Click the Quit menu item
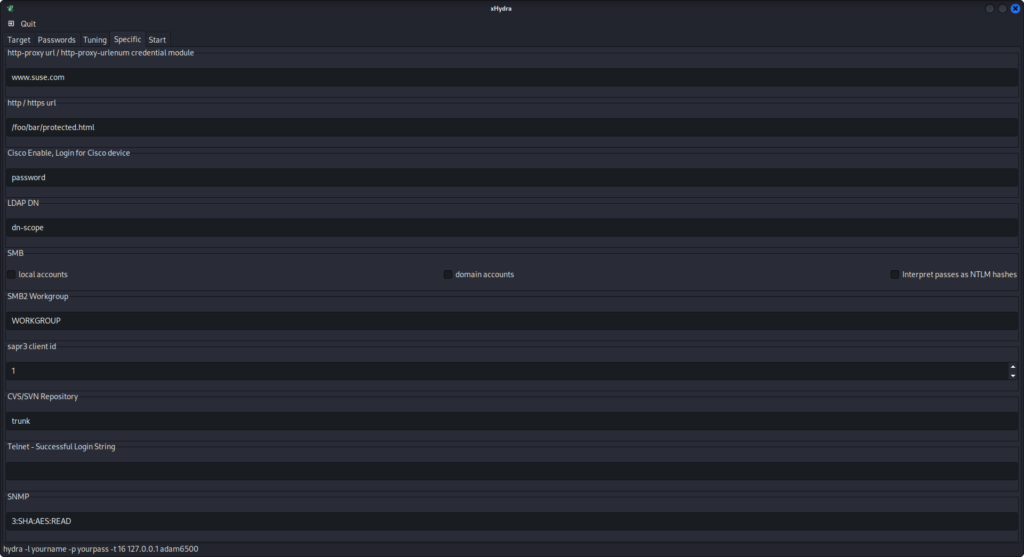1024x557 pixels. coord(28,24)
